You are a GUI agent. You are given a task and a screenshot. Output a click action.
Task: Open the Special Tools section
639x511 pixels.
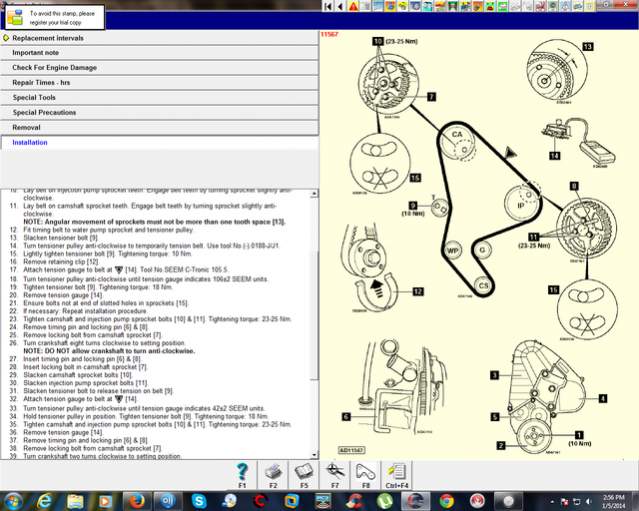159,98
